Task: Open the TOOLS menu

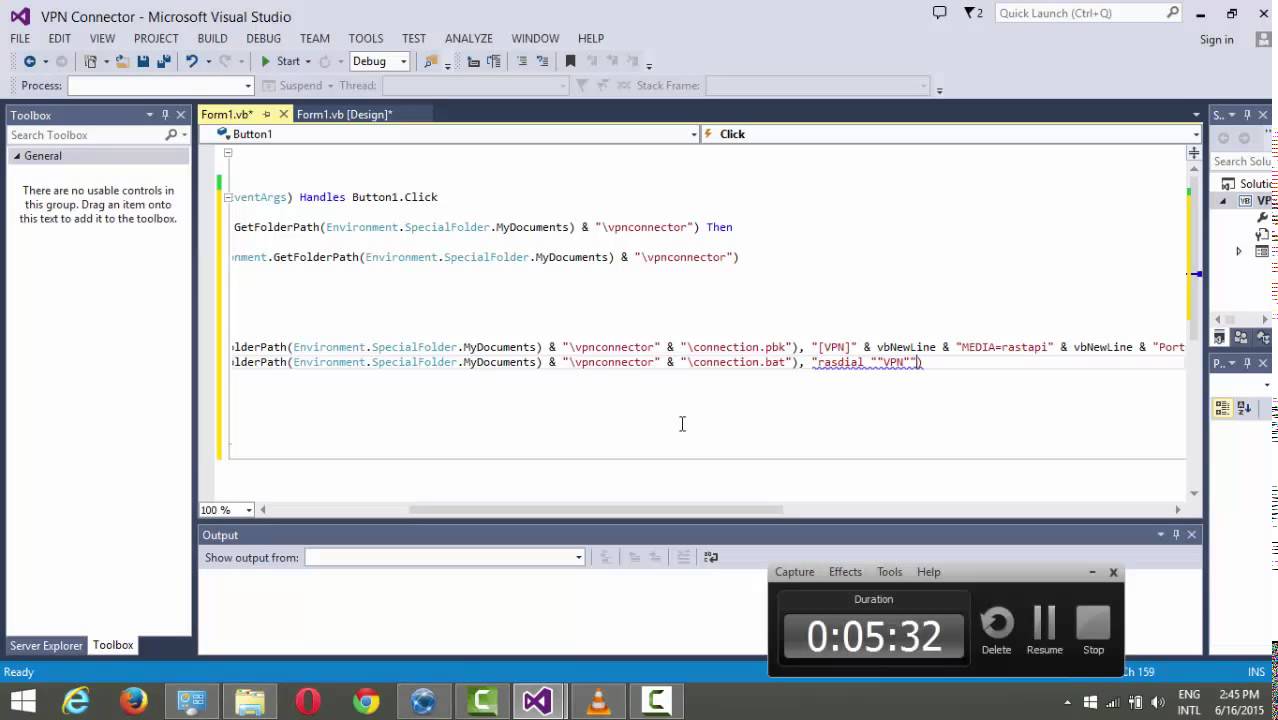Action: (366, 39)
